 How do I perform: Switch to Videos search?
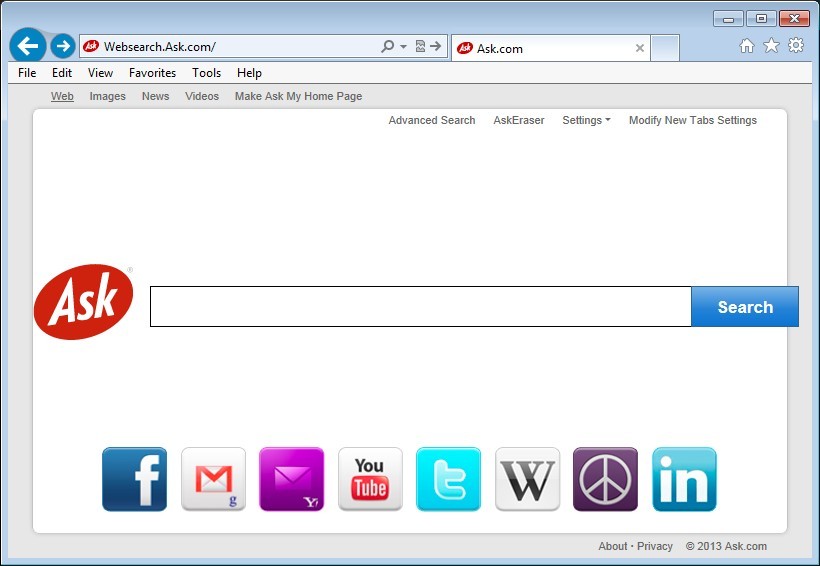tap(202, 96)
